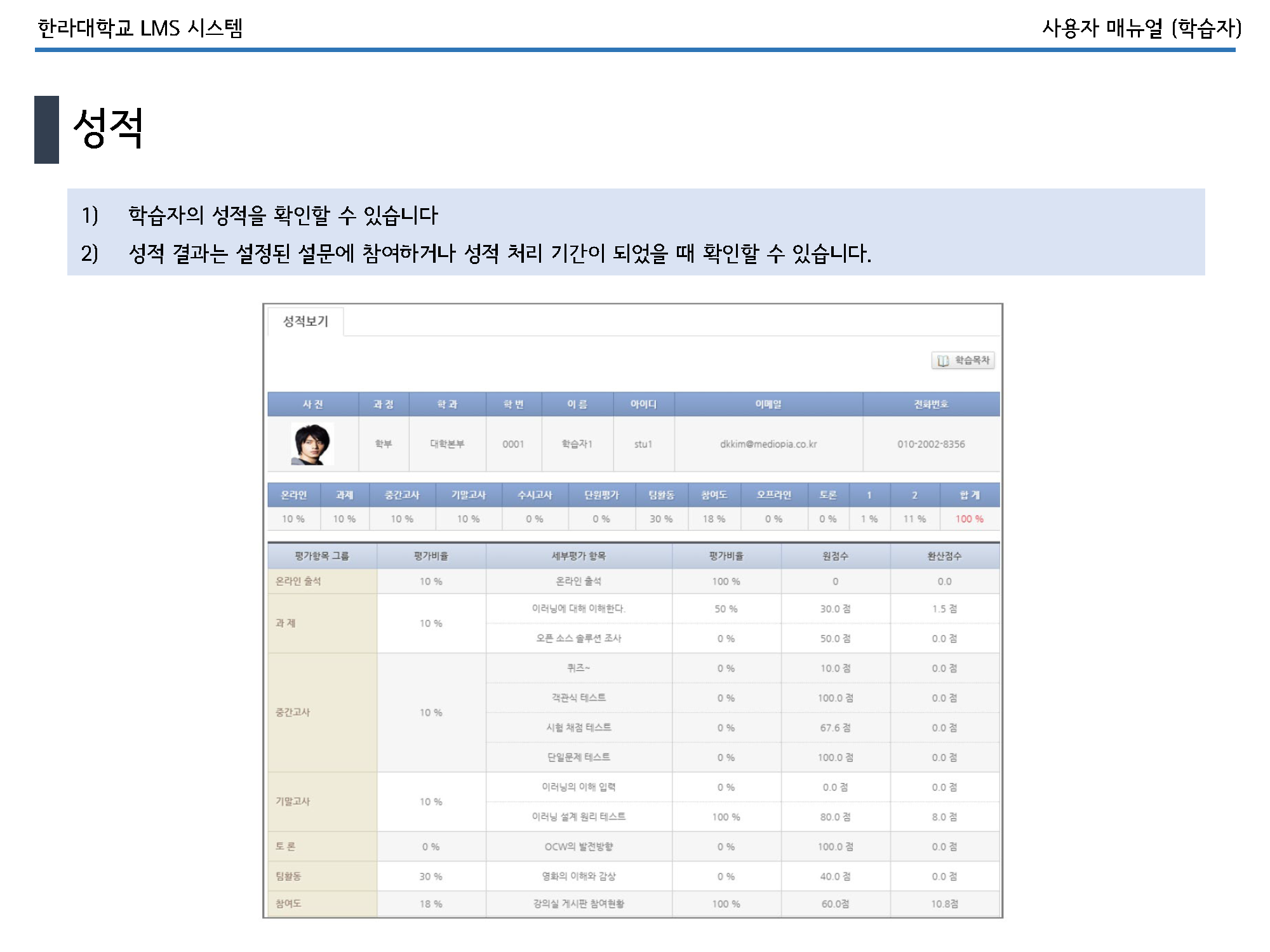Click the 평가항목 그룹 column header
The width and height of the screenshot is (1270, 952).
(322, 556)
